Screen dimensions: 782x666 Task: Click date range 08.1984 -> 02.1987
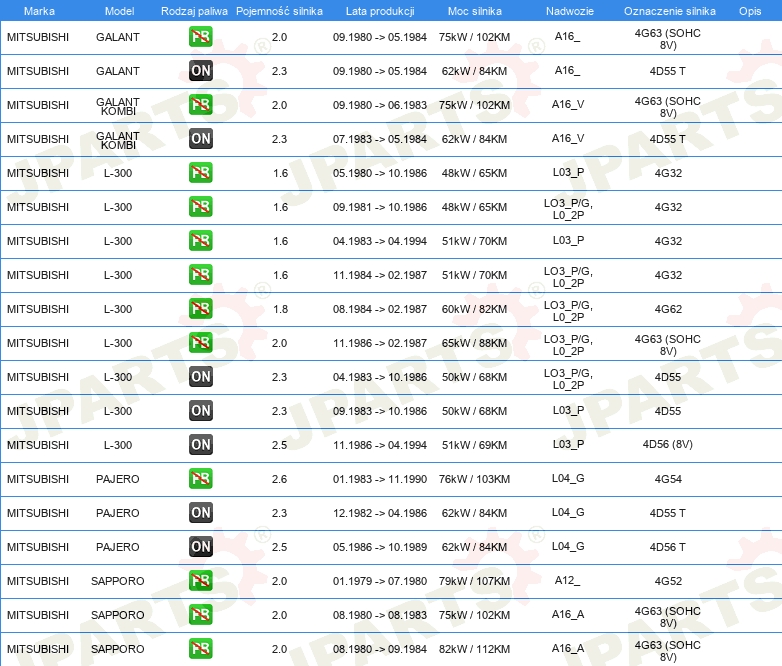click(x=380, y=309)
